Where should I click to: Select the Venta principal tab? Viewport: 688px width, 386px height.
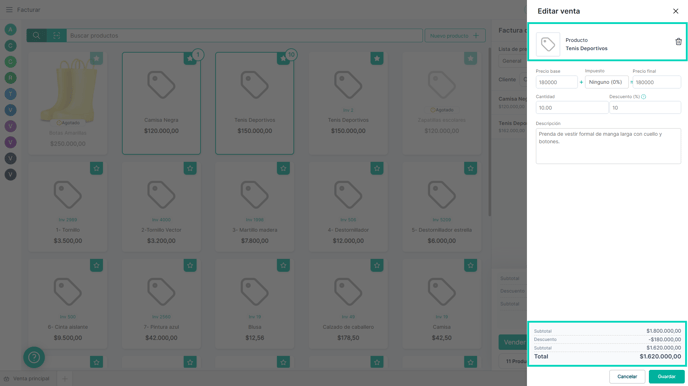(27, 379)
